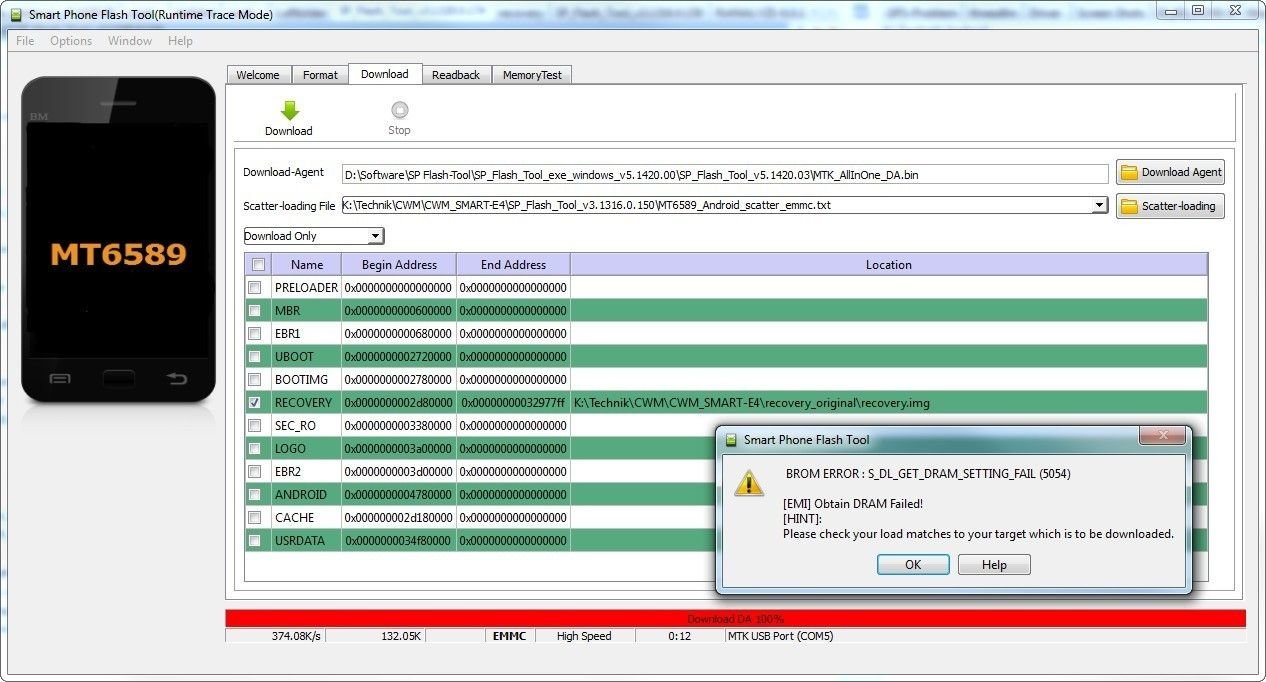The height and width of the screenshot is (682, 1266).
Task: Click the back arrow key on phone image
Action: pos(176,379)
